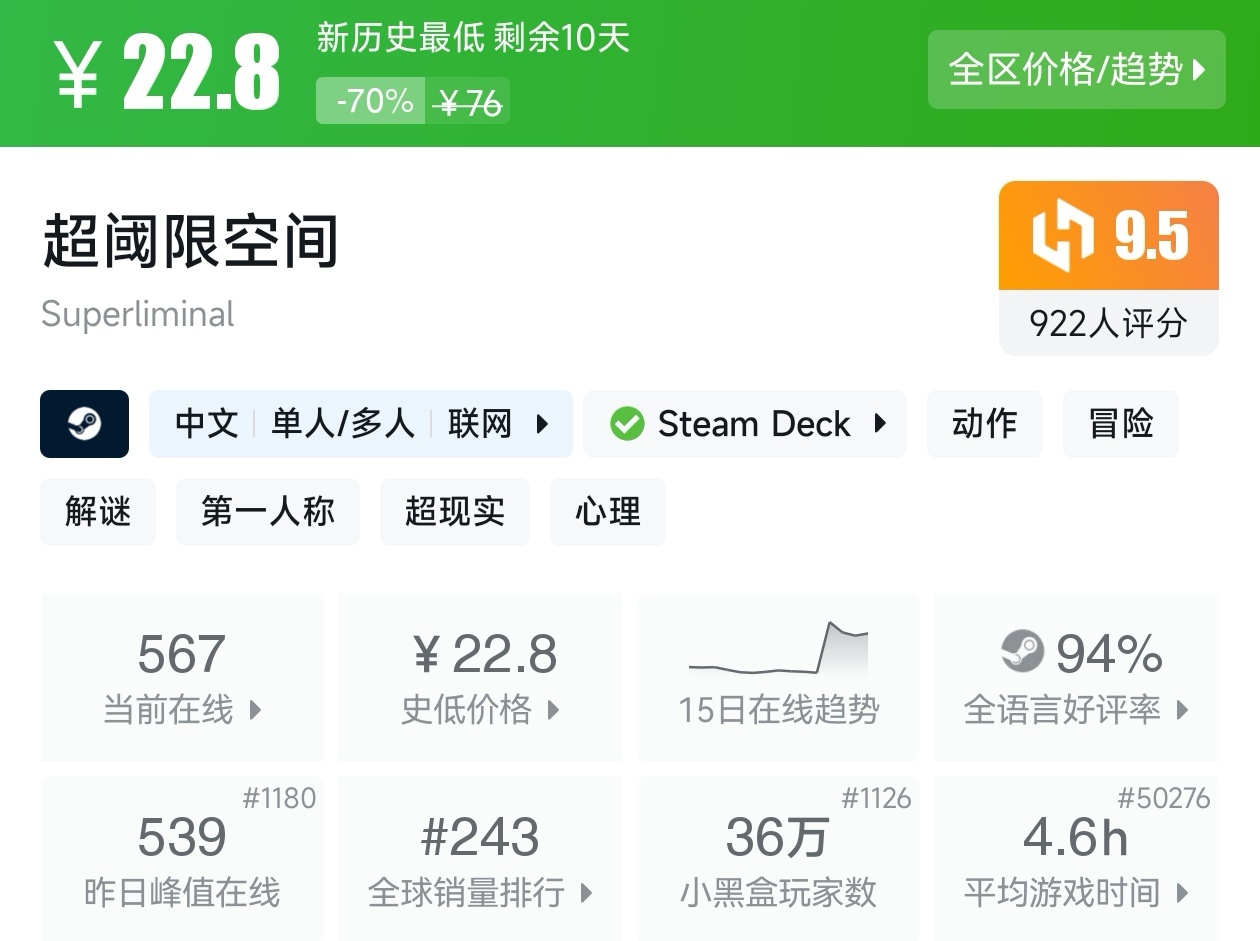Open the 9.5 Heybox score badge
Image resolution: width=1260 pixels, height=941 pixels.
tap(1109, 236)
